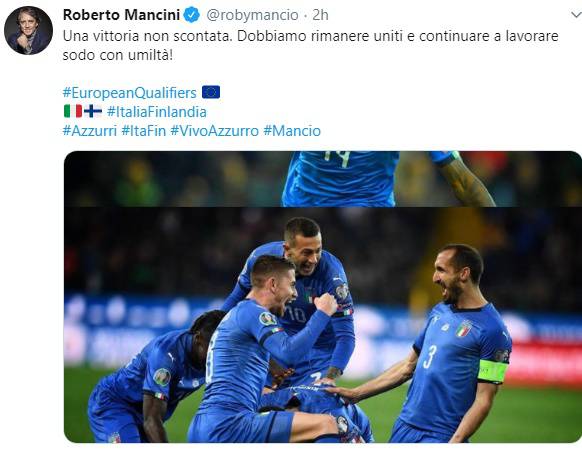Open the 2h tweet timestamp
This screenshot has width=582, height=454.
320,15
